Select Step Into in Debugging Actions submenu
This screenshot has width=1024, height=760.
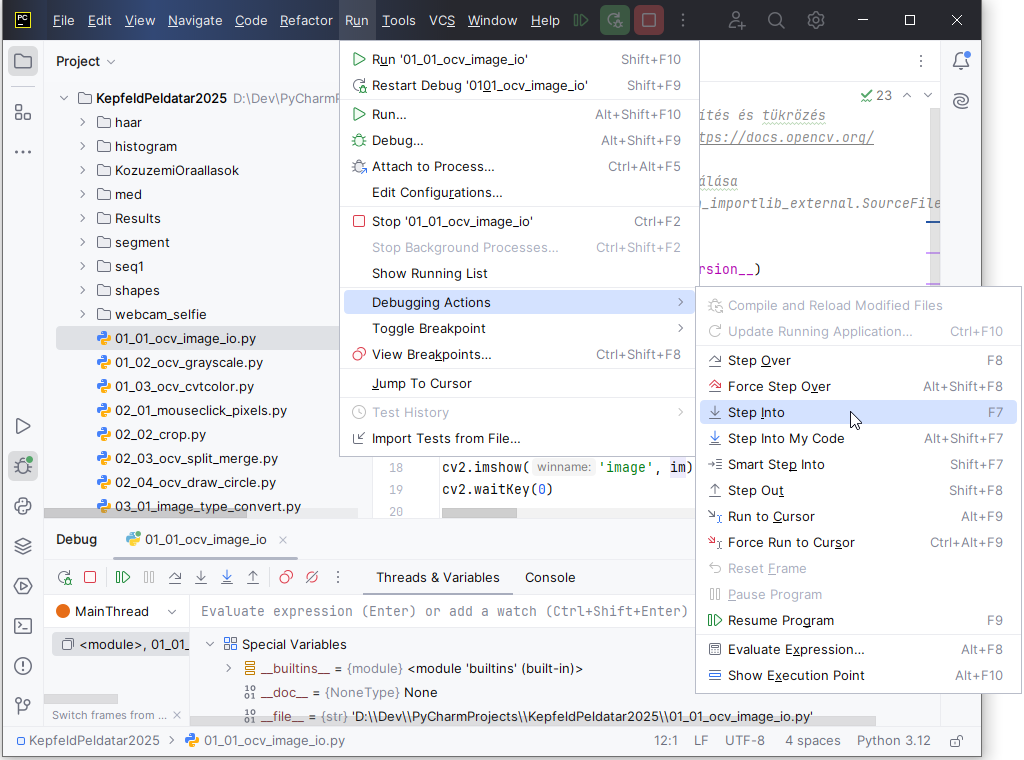click(x=858, y=413)
